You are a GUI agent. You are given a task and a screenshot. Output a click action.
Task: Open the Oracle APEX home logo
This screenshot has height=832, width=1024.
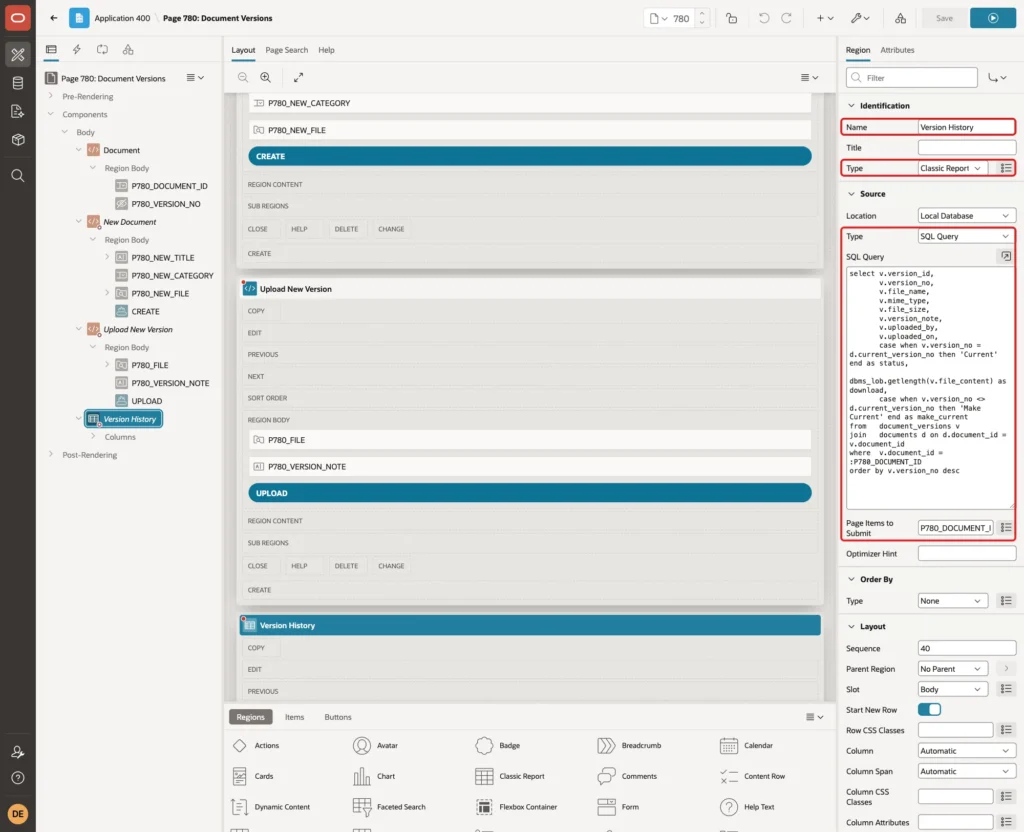tap(18, 18)
